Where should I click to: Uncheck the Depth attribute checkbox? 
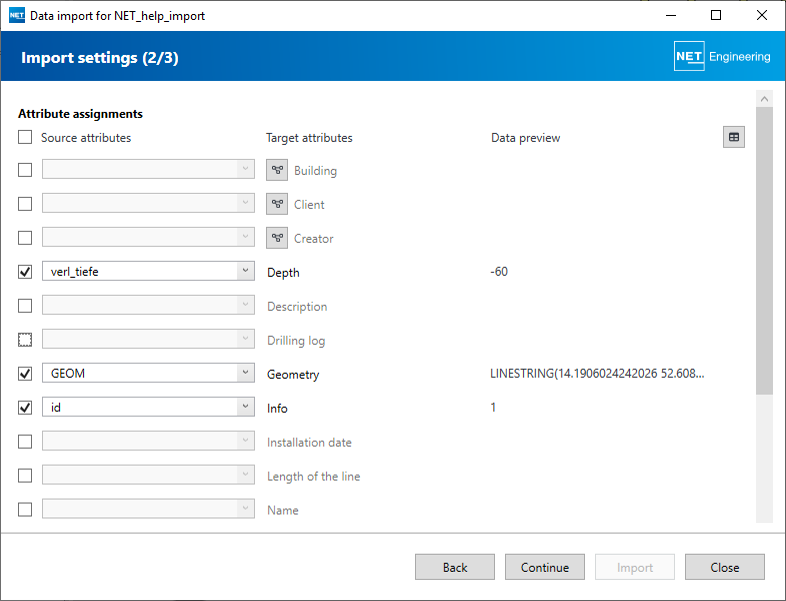tap(25, 272)
